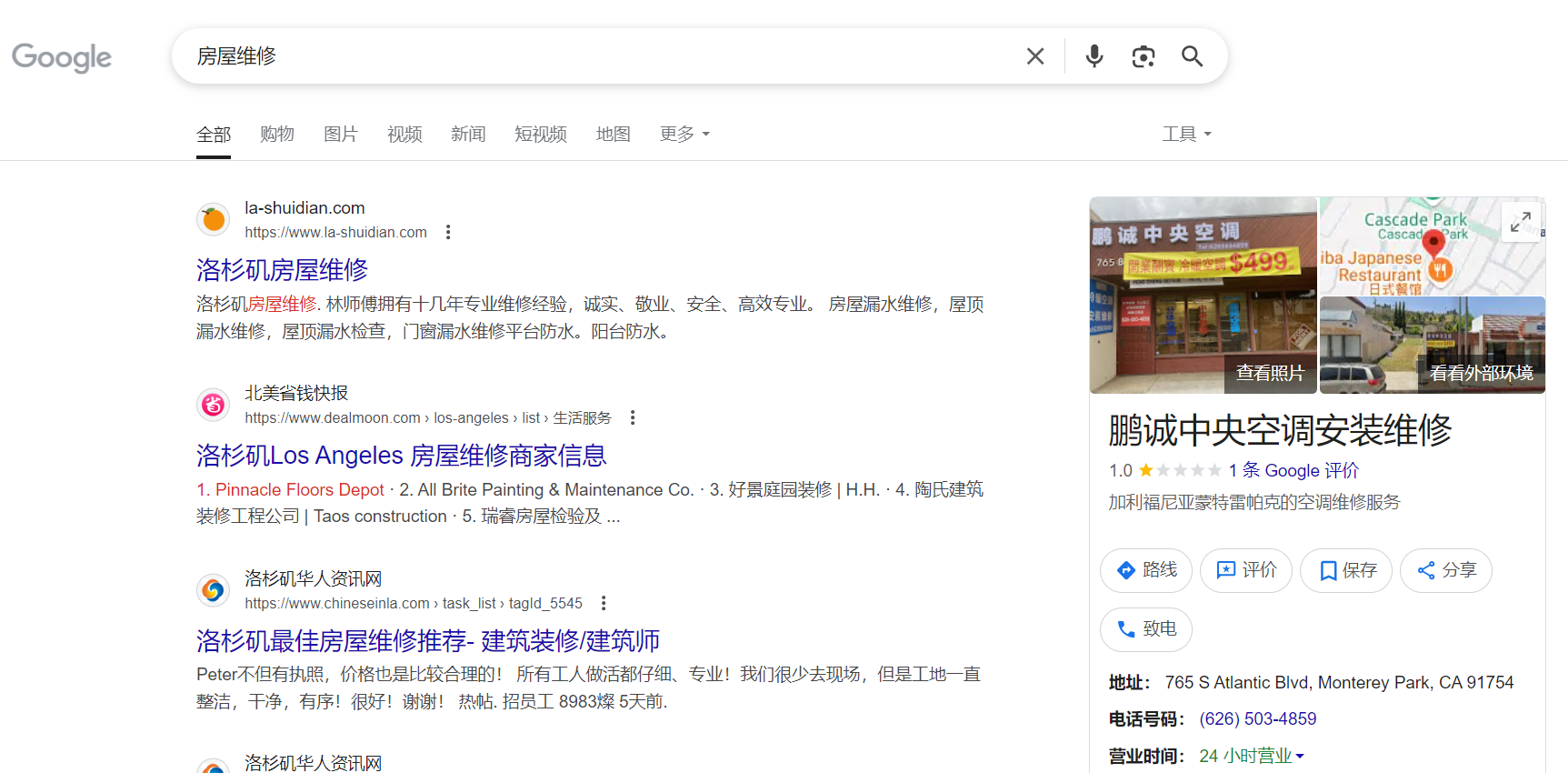This screenshot has width=1568, height=773.
Task: Share the business with 分享 button
Action: pyautogui.click(x=1446, y=570)
